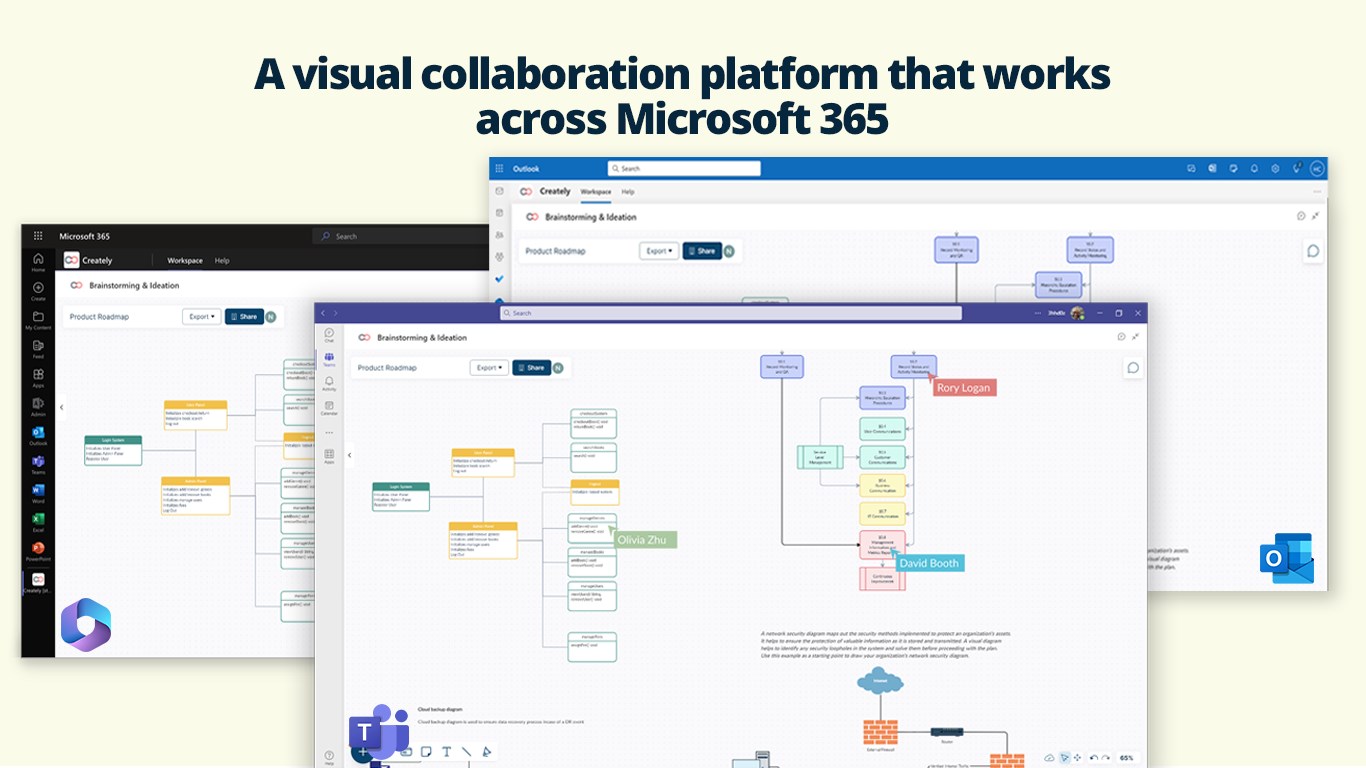Click Search field in Microsoft 365 window
The image size is (1366, 768).
pyautogui.click(x=401, y=236)
